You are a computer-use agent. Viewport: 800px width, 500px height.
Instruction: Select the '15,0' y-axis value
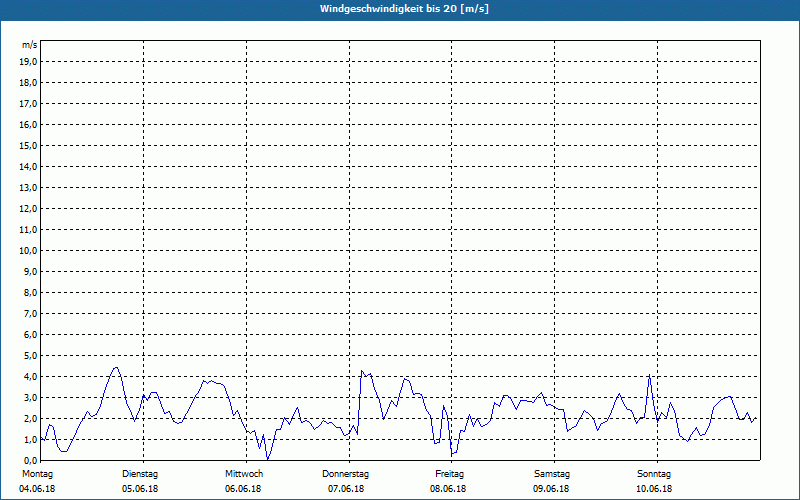click(29, 145)
